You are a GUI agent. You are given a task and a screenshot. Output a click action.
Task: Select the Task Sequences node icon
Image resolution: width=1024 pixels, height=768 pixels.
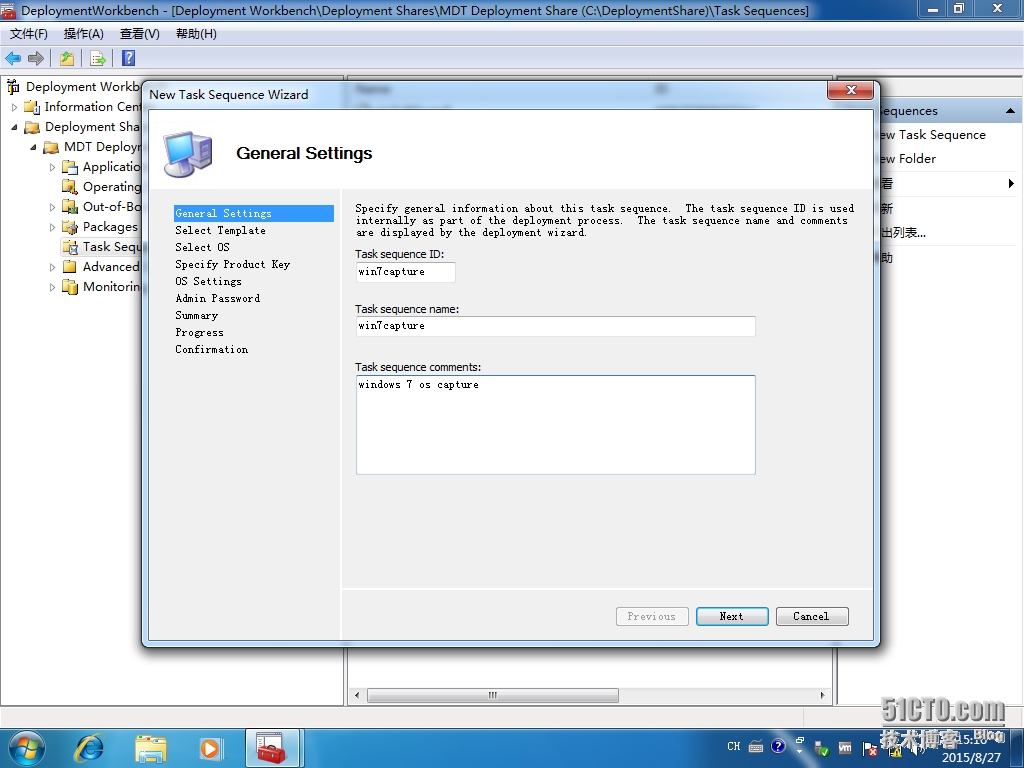(x=70, y=247)
